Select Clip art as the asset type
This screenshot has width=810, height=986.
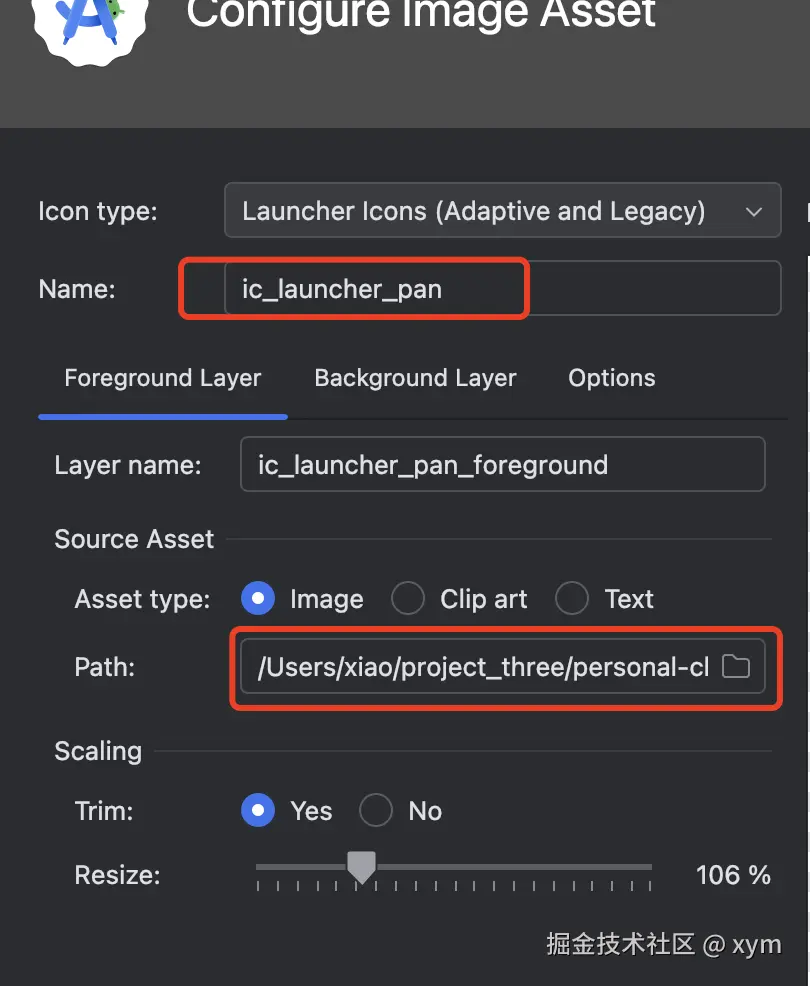[408, 598]
